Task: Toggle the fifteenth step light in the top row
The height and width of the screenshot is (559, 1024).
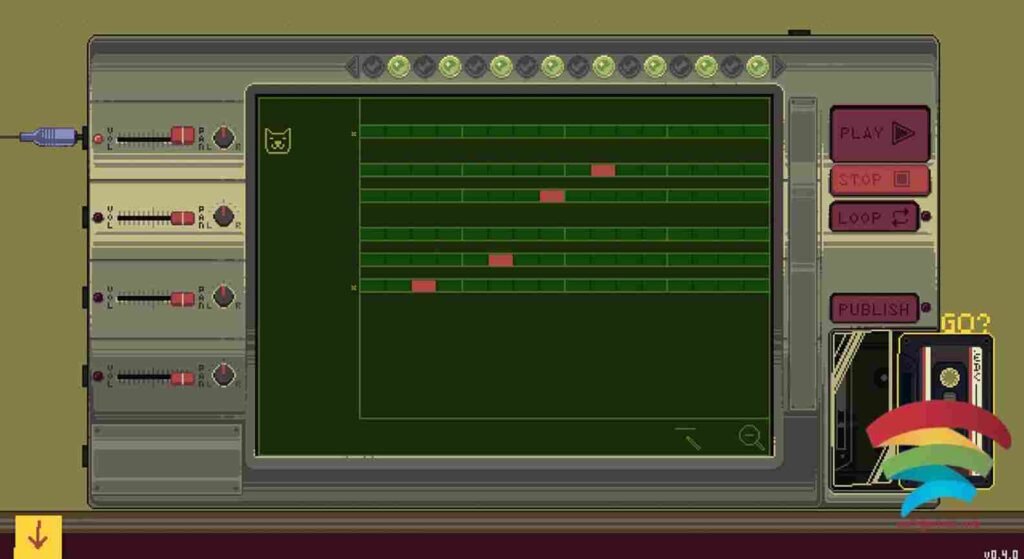Action: (x=731, y=67)
